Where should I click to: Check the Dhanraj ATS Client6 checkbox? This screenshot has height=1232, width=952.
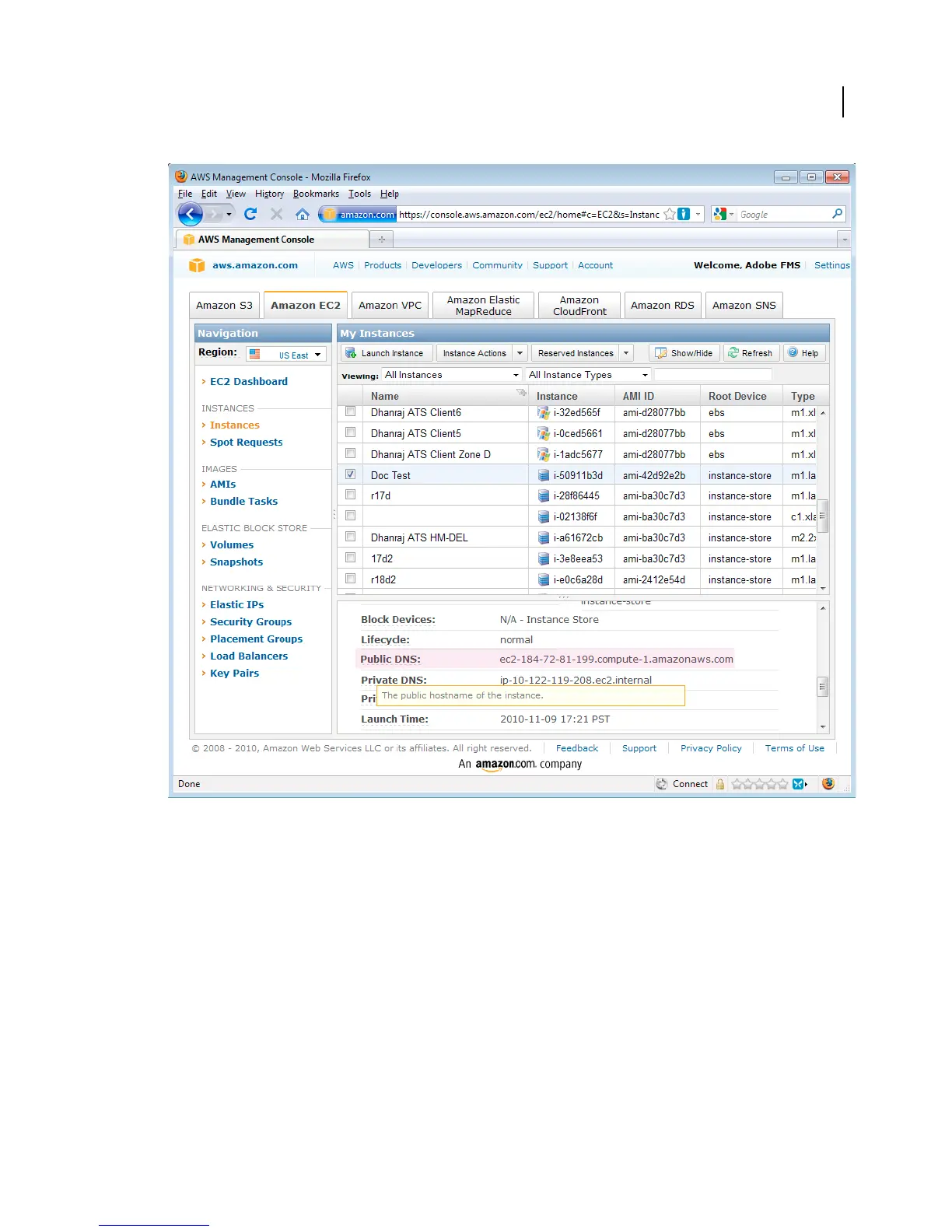tap(350, 411)
